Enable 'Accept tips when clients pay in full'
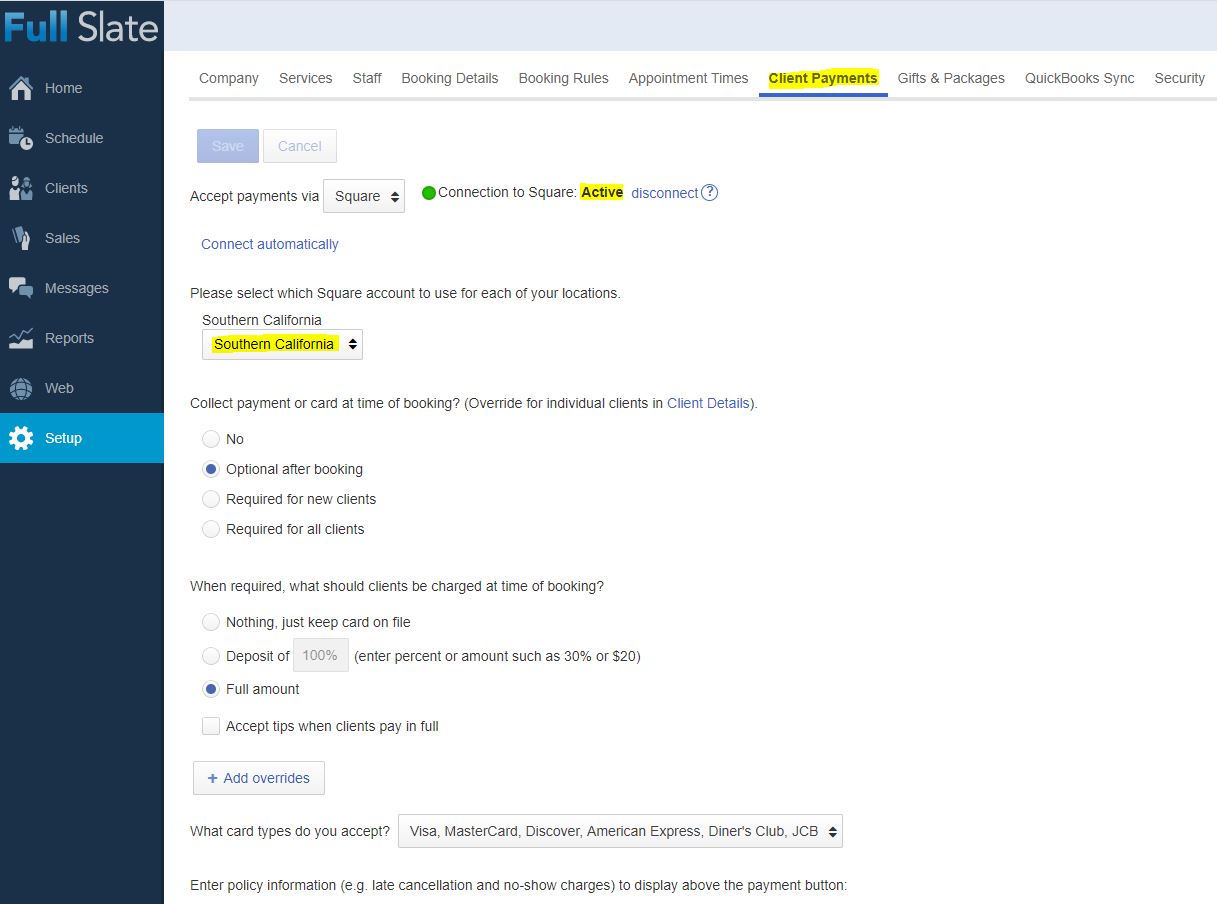This screenshot has width=1217, height=904. (211, 726)
